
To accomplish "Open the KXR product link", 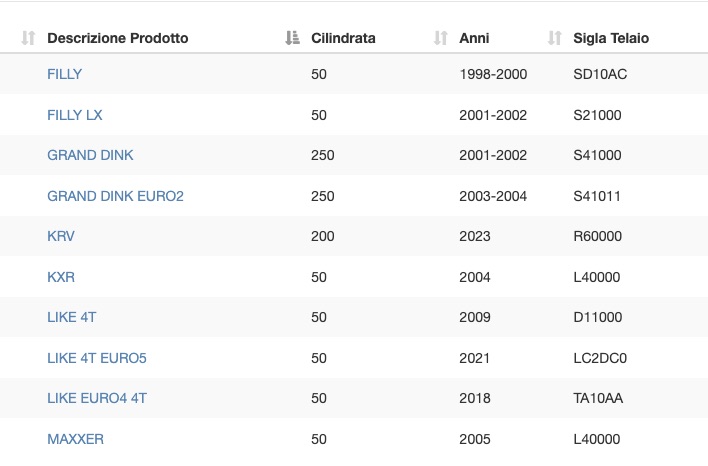I will (x=61, y=277).
